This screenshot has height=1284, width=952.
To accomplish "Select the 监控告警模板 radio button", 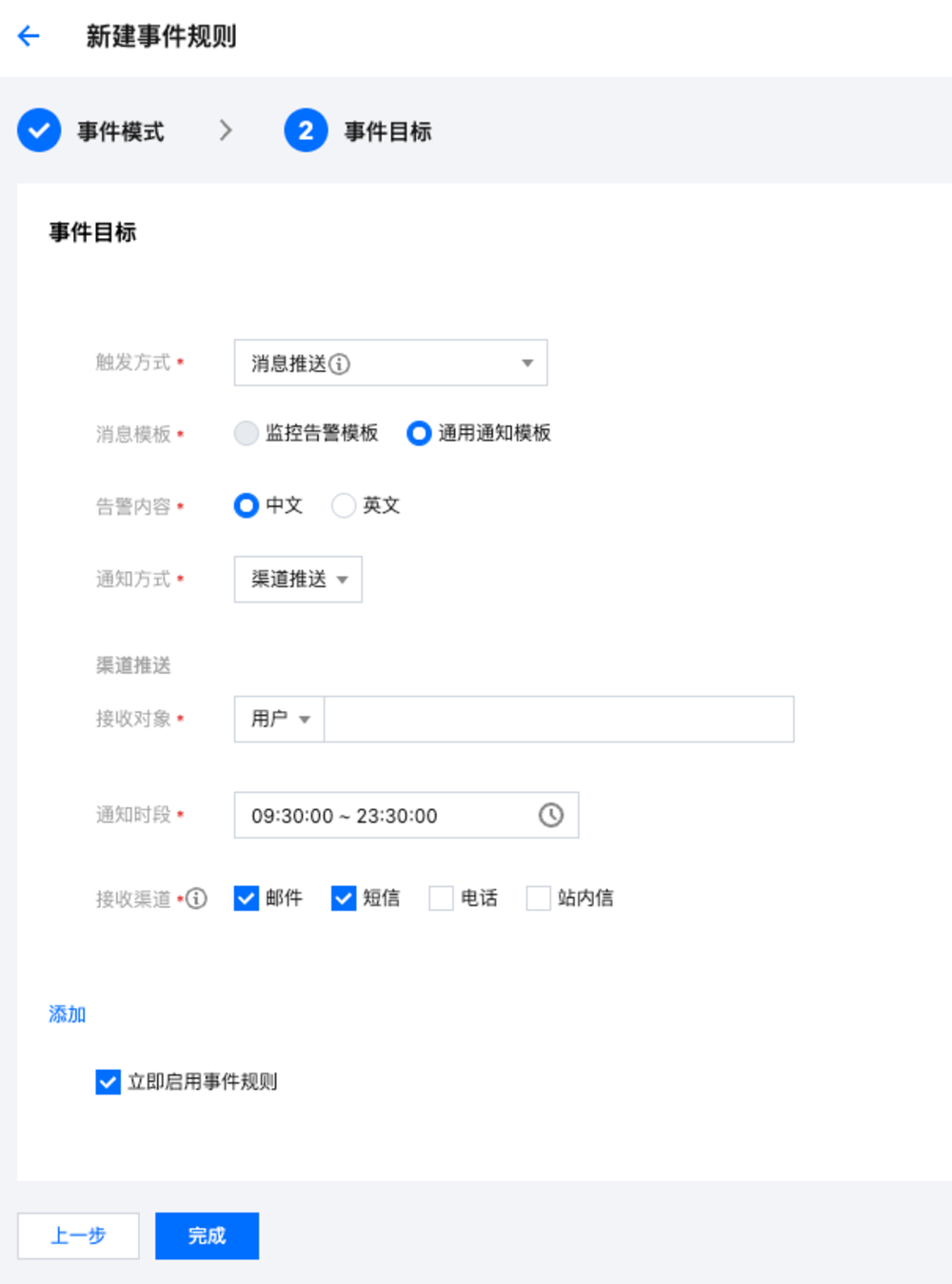I will tap(247, 434).
